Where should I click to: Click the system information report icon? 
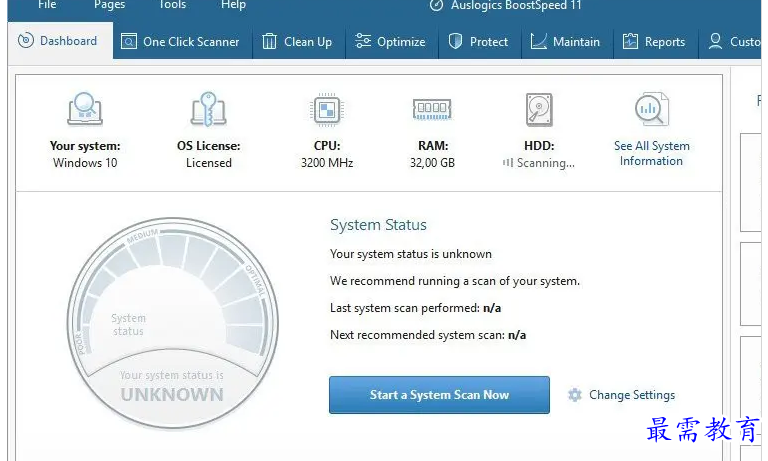point(651,109)
